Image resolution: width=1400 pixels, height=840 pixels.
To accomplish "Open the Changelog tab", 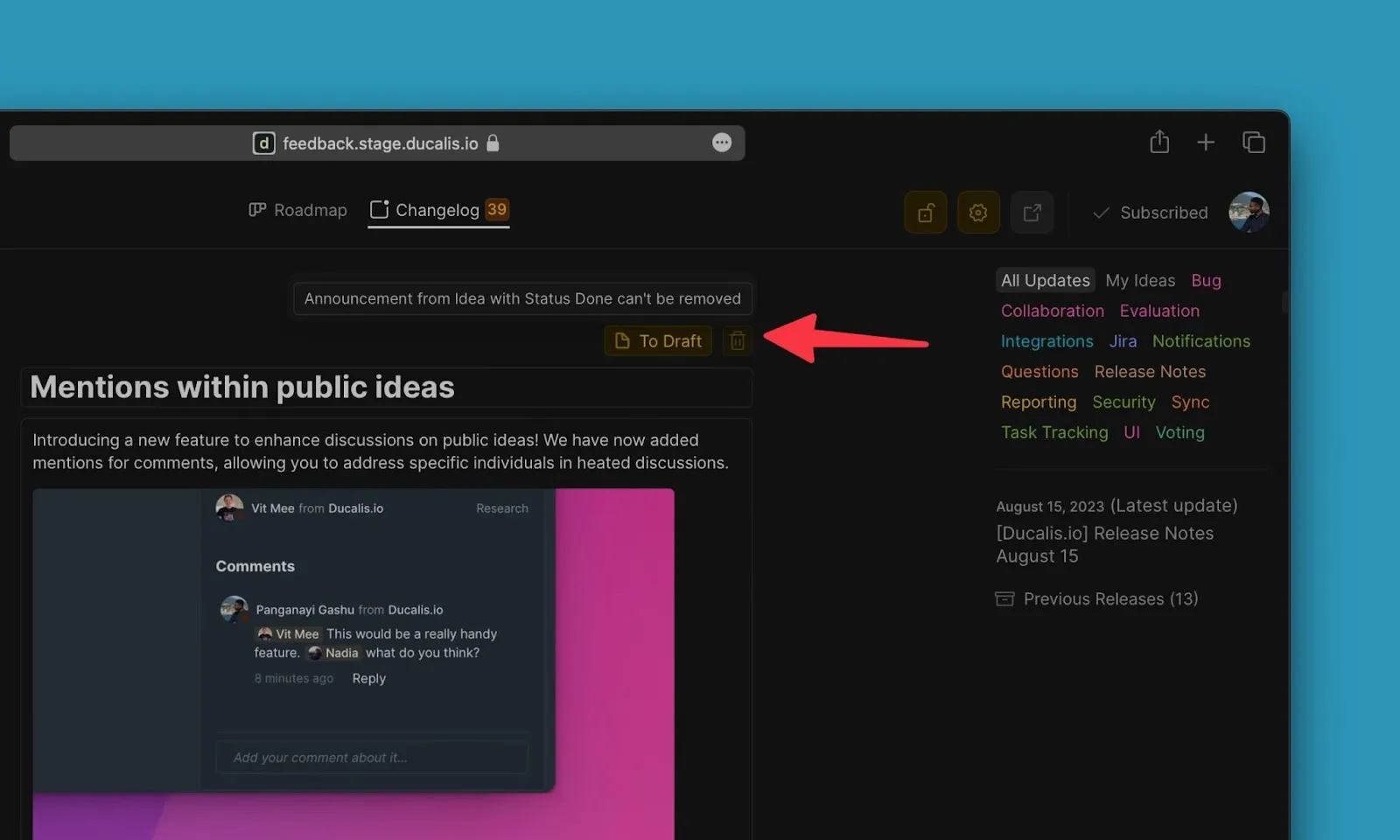I will (x=437, y=210).
